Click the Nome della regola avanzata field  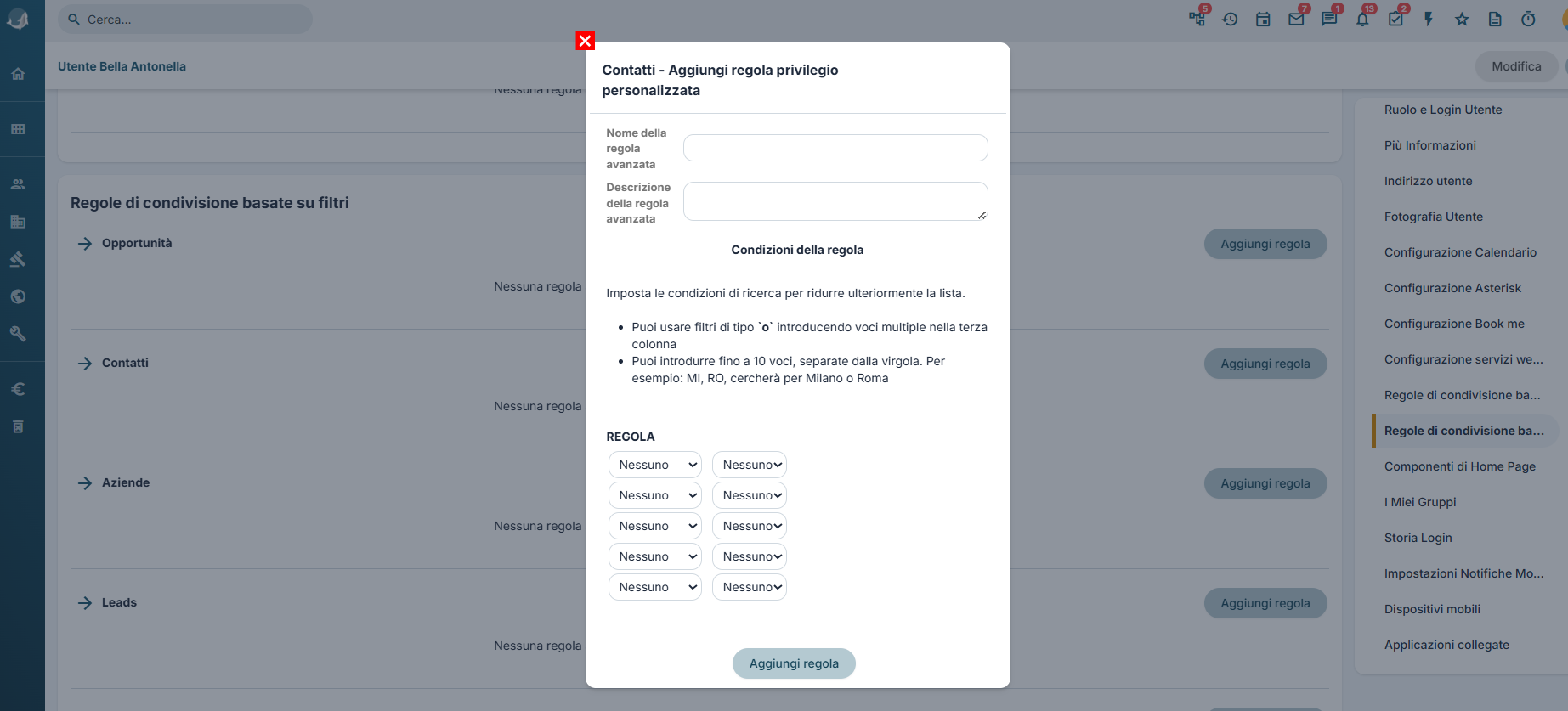point(835,148)
